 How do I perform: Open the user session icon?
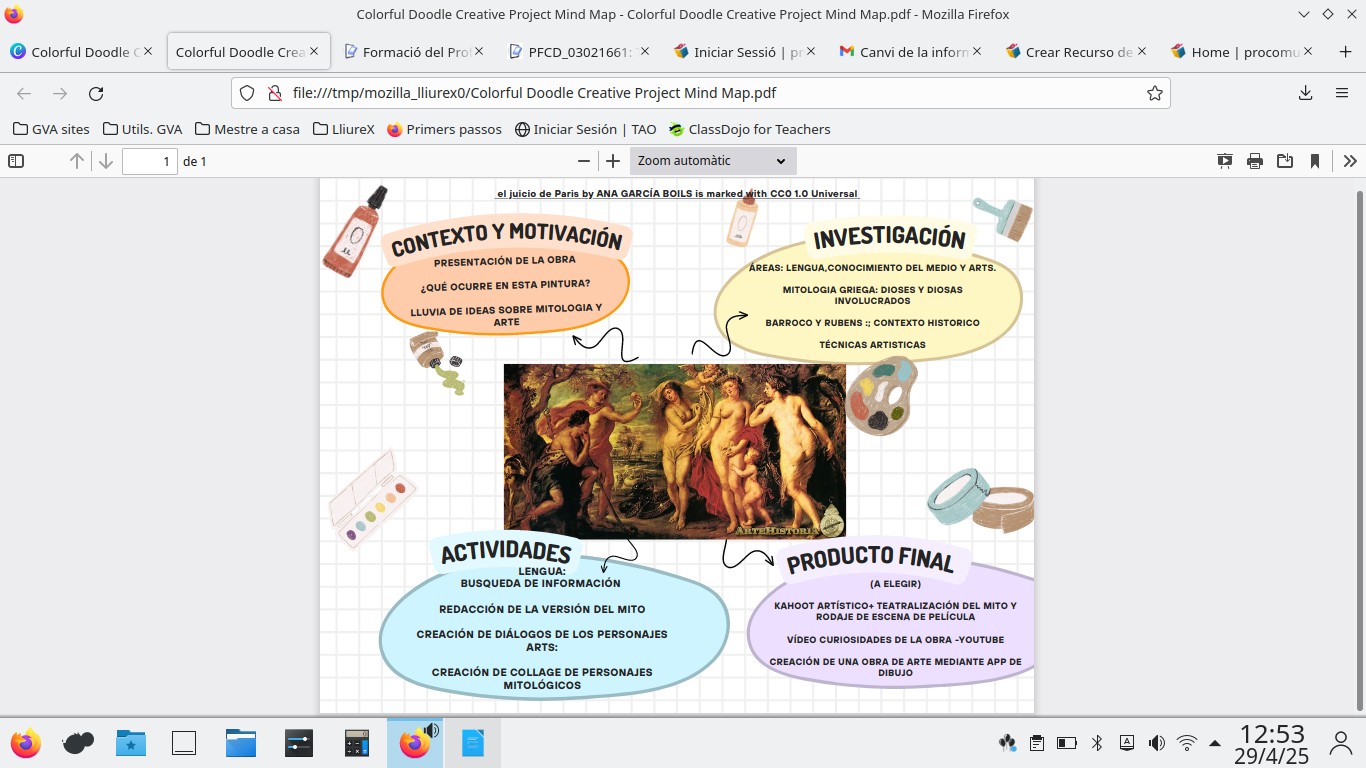1341,743
